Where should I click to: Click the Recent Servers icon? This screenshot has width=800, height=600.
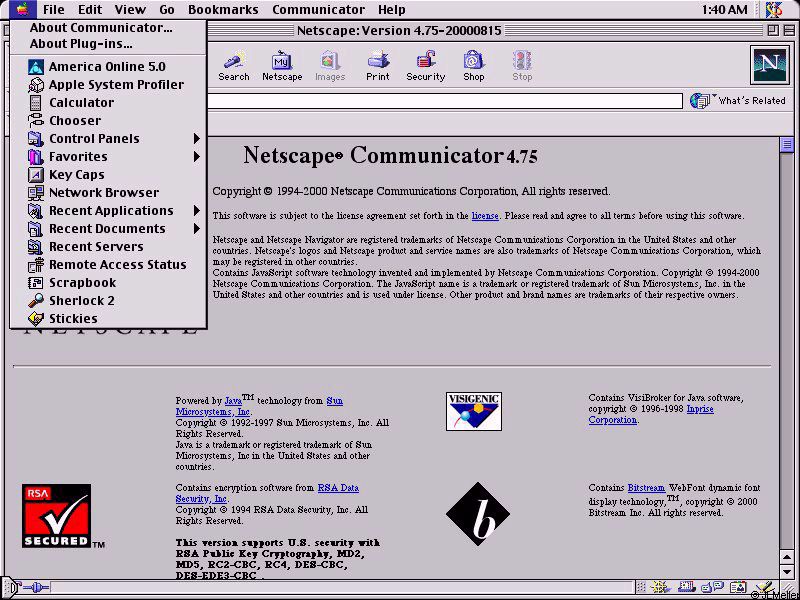click(x=36, y=247)
